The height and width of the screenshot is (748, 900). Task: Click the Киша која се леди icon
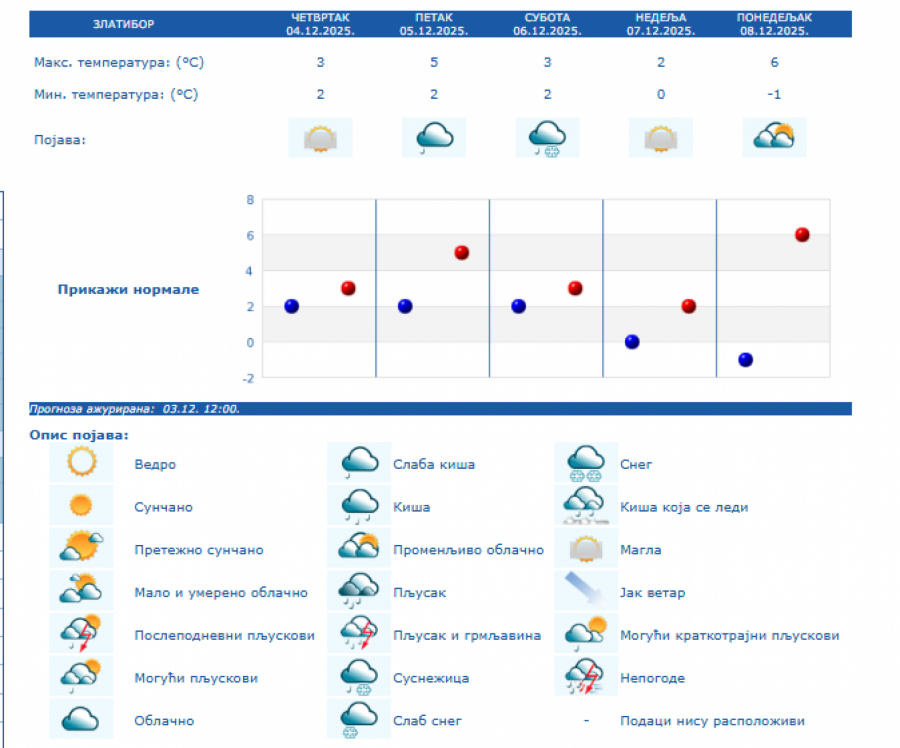click(586, 507)
